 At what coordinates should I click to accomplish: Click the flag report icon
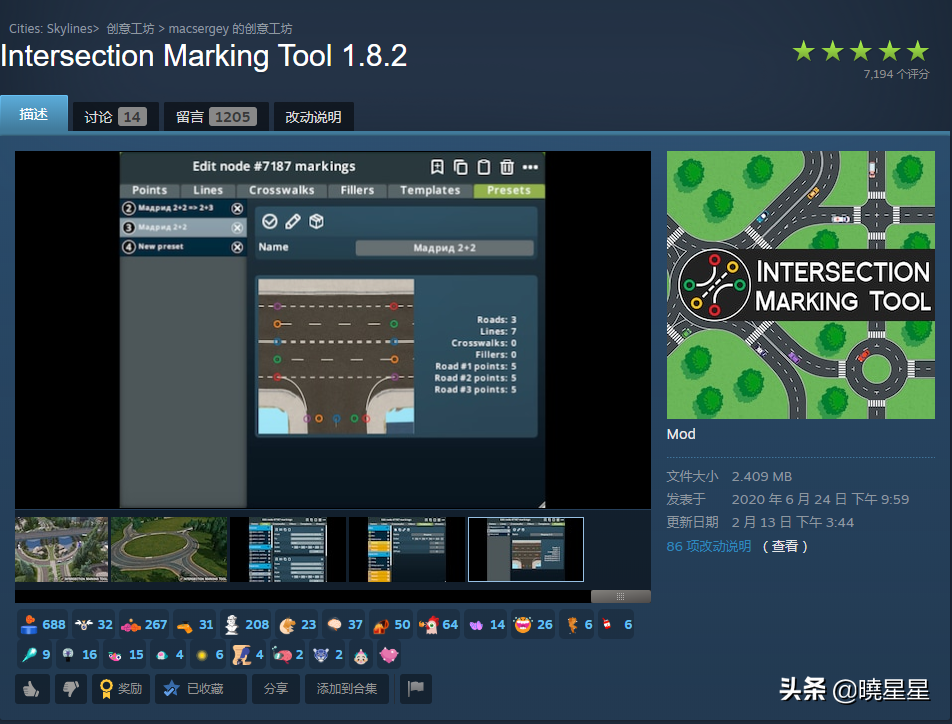click(415, 688)
